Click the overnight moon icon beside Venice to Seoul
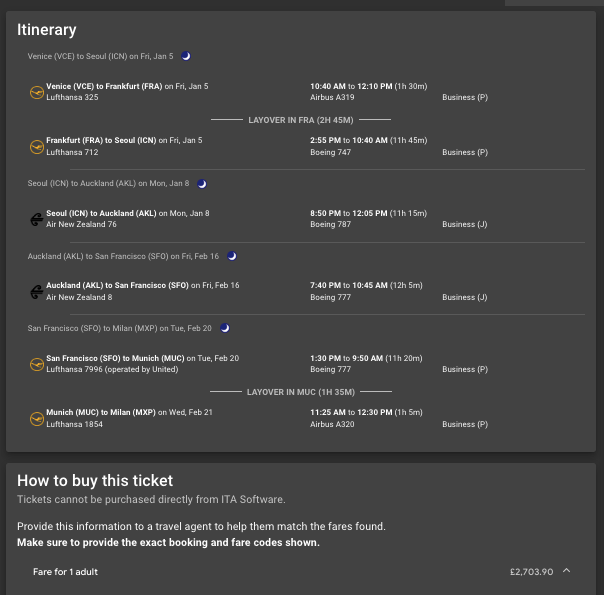This screenshot has width=604, height=595. pos(186,56)
